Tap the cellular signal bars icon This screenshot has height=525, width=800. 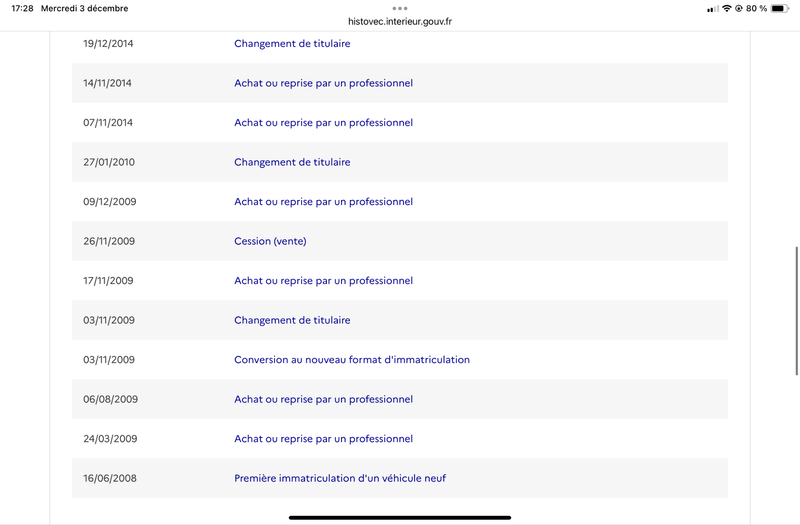pos(712,9)
